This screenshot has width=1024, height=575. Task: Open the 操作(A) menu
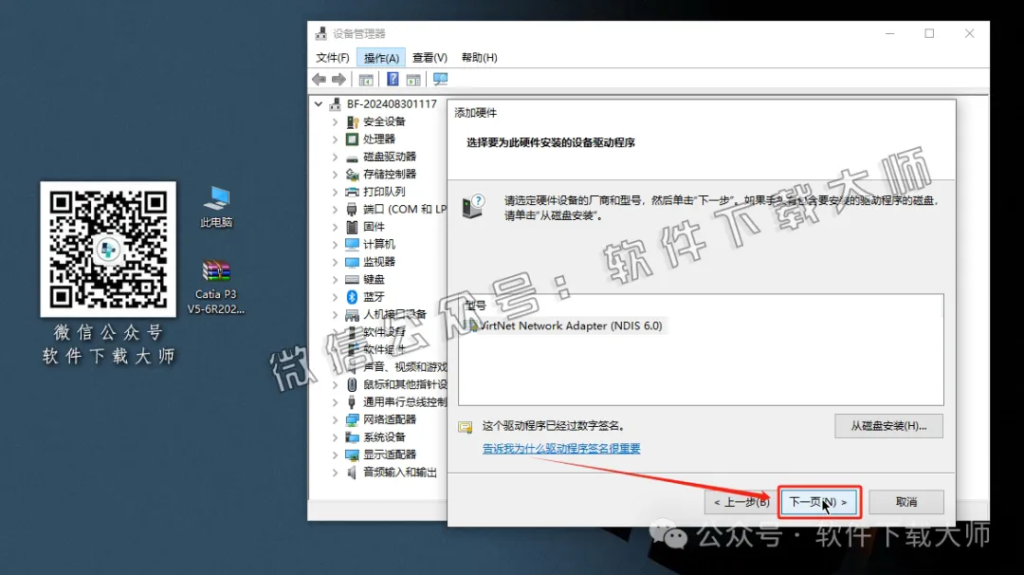(x=381, y=58)
